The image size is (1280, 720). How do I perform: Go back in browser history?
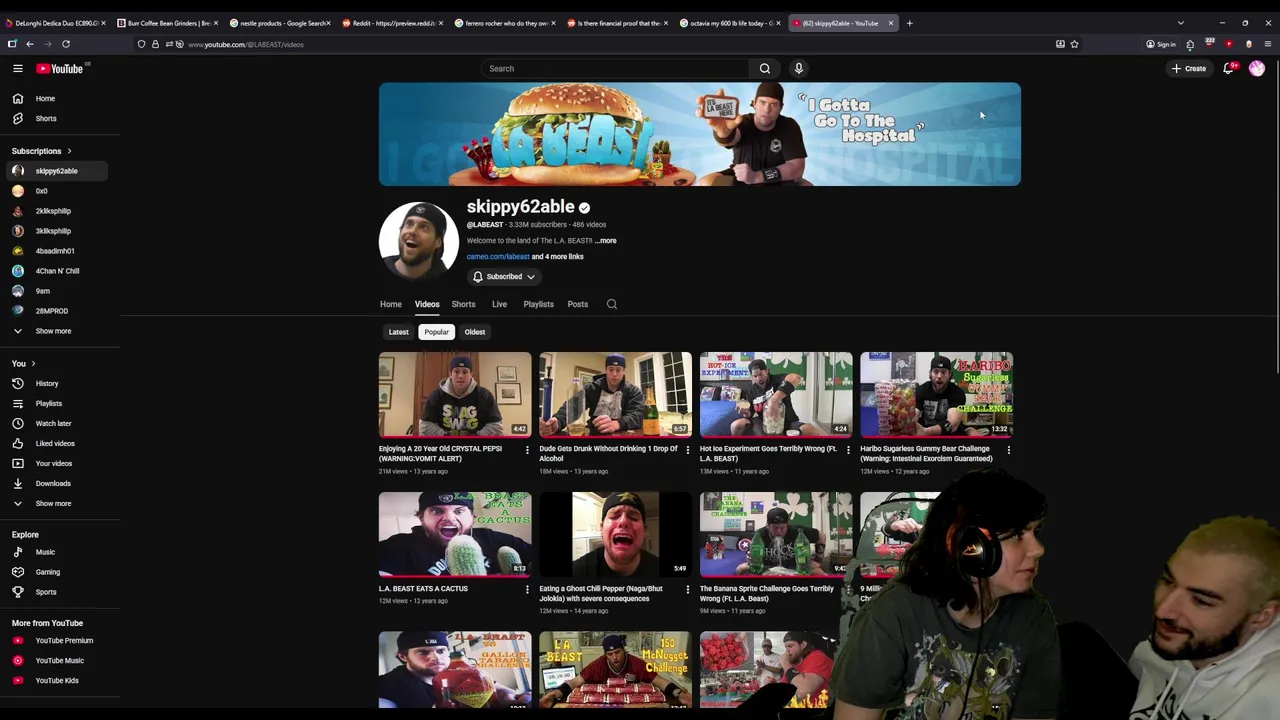click(30, 44)
